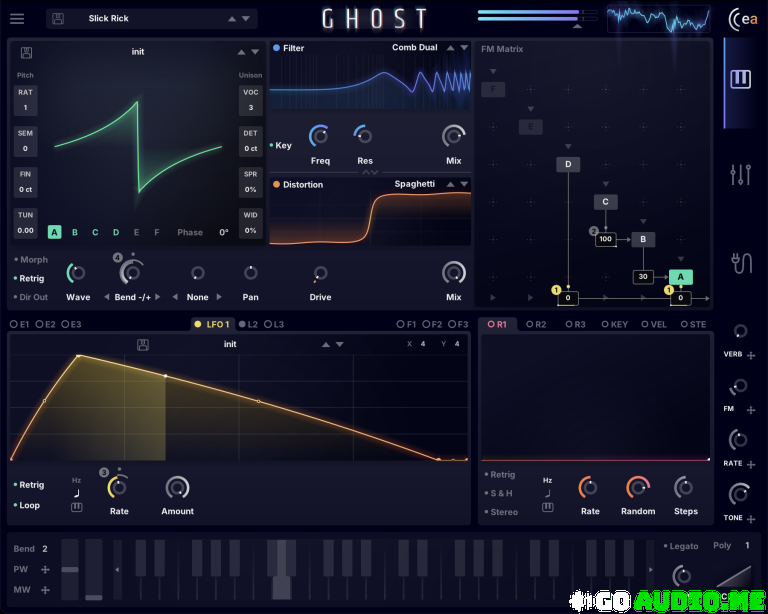
Task: Adjust the filter Freq knob
Action: coord(319,136)
